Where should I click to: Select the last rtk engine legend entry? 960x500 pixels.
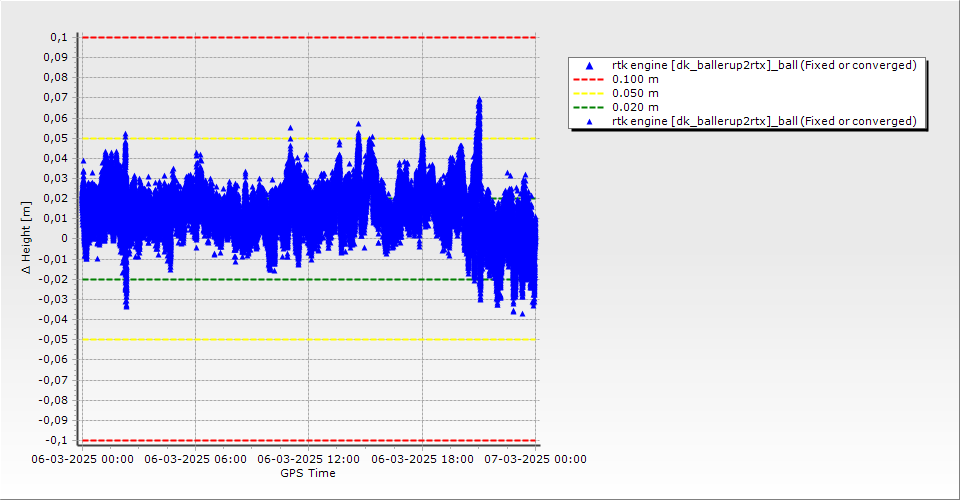(764, 121)
